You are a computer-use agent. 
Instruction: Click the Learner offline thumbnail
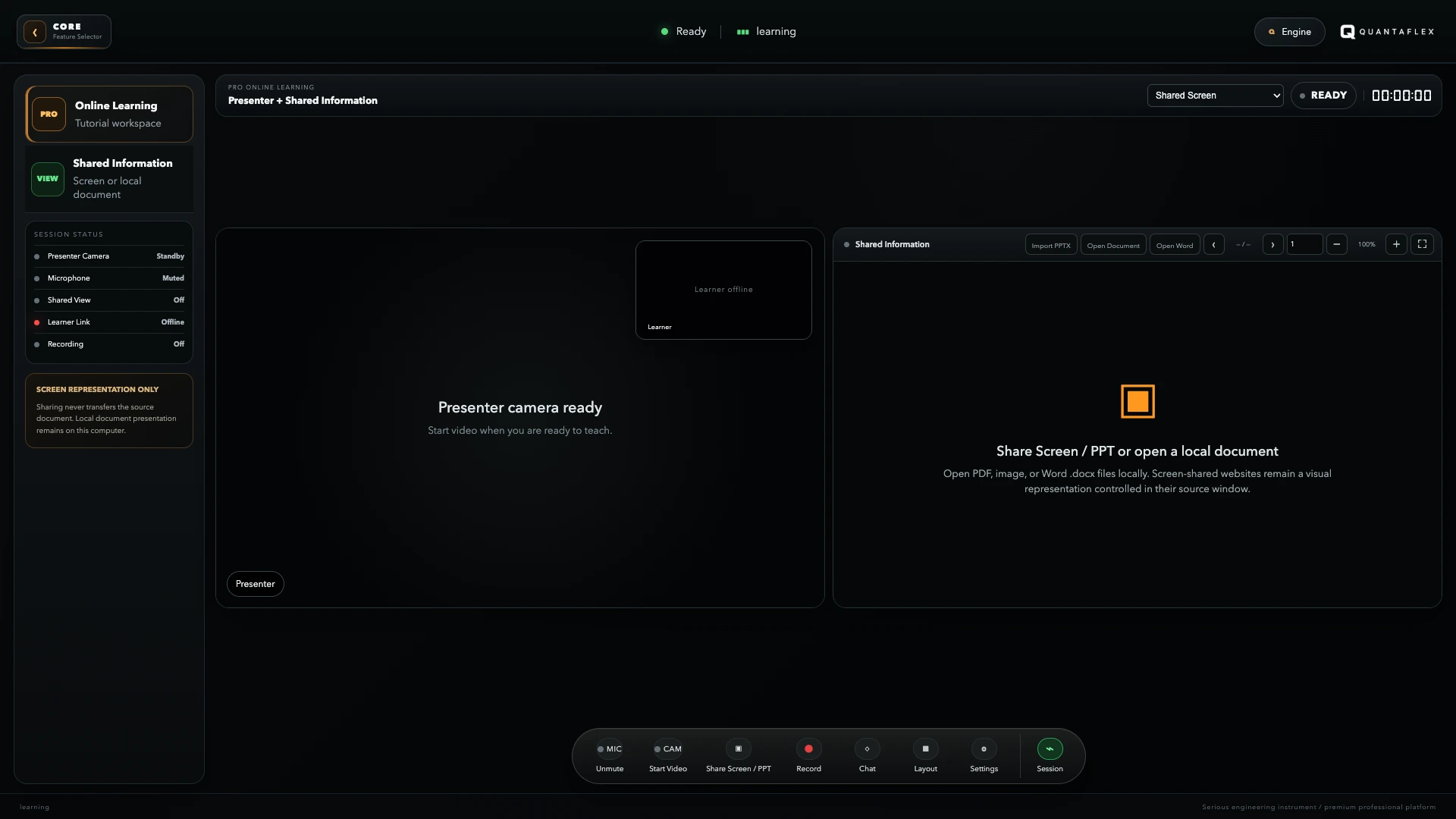tap(723, 290)
